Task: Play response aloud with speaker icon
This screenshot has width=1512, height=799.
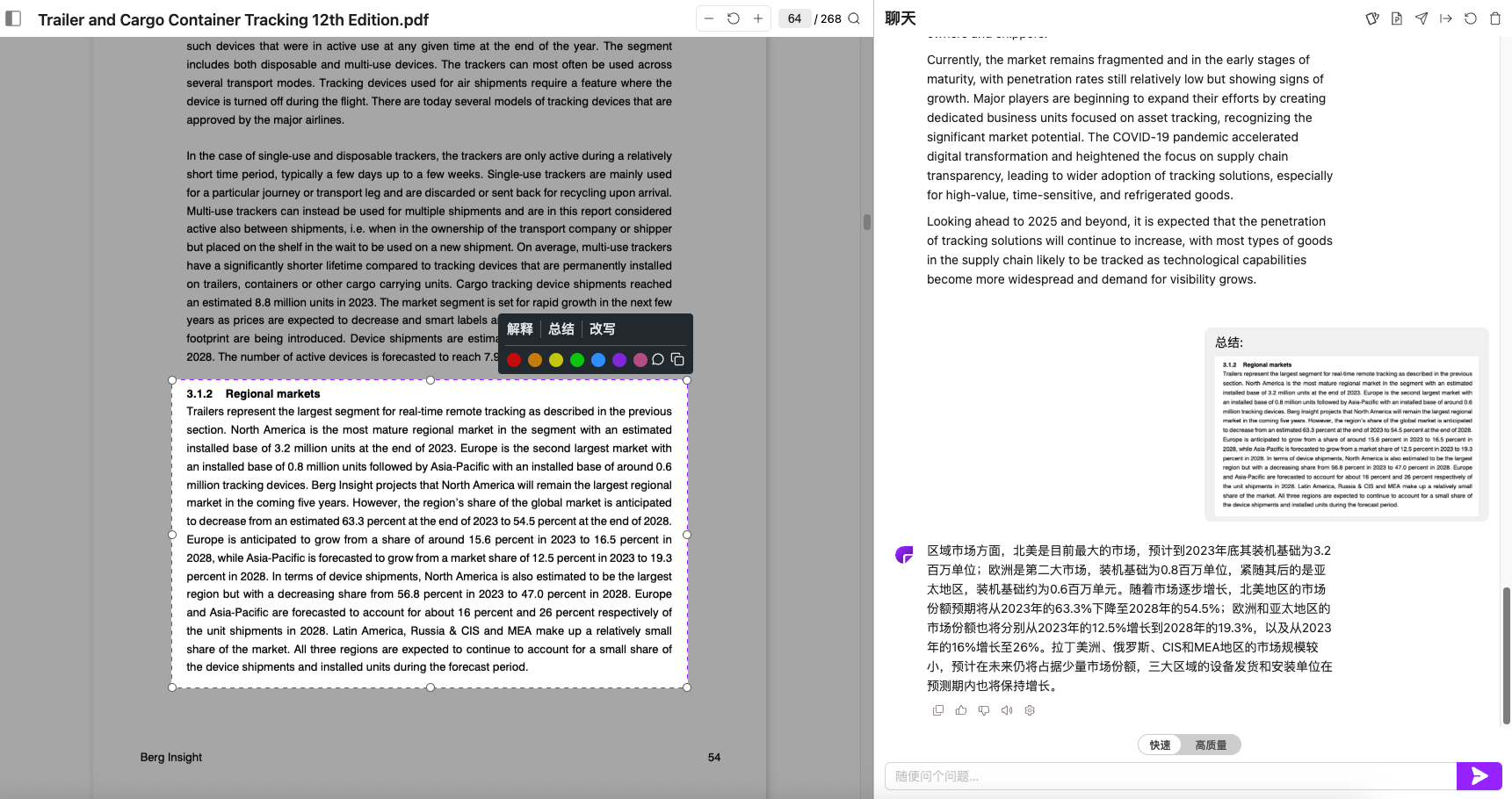Action: pyautogui.click(x=1007, y=710)
